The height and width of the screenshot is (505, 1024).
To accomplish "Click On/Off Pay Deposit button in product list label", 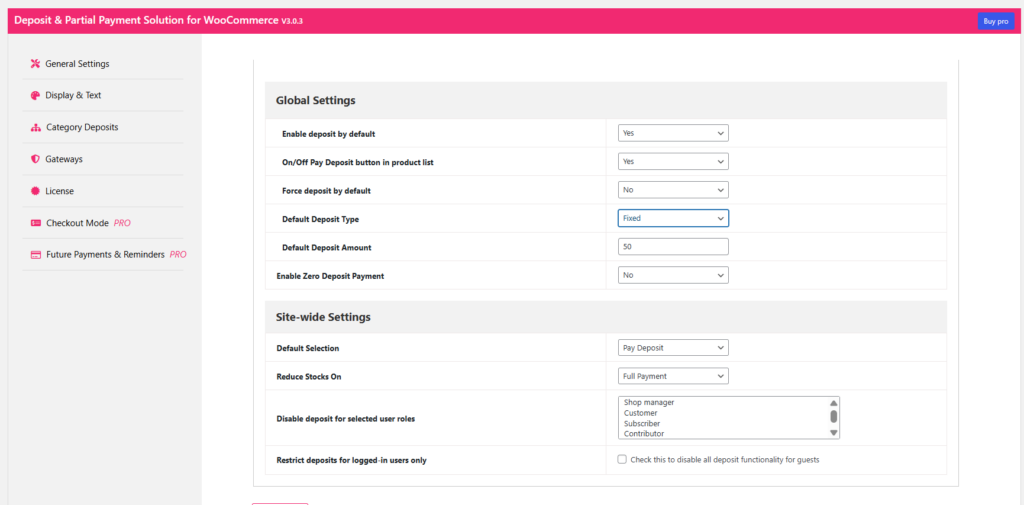I will [358, 162].
